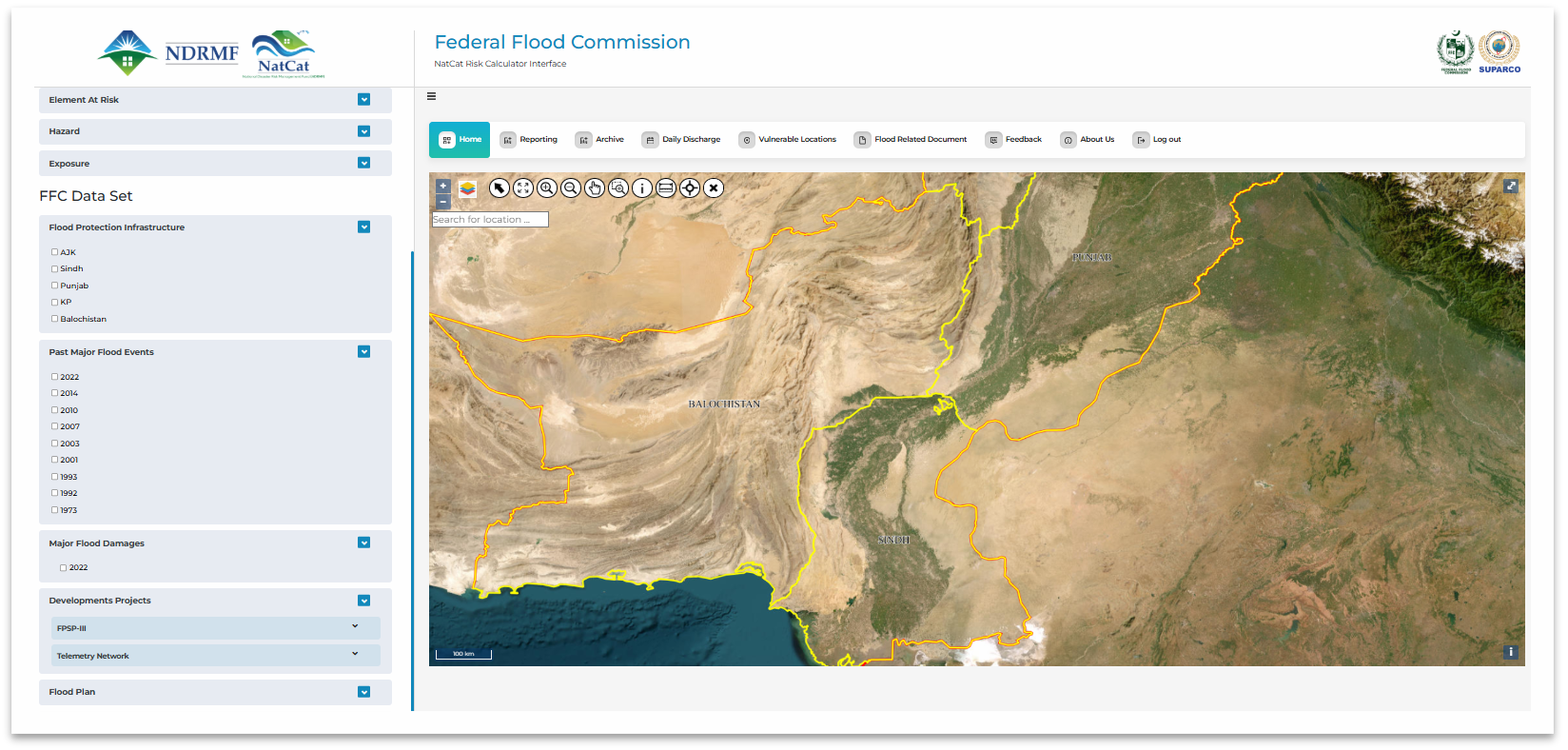Toggle fullscreen map view
Viewport: 1568px width, 750px height.
pos(1511,187)
